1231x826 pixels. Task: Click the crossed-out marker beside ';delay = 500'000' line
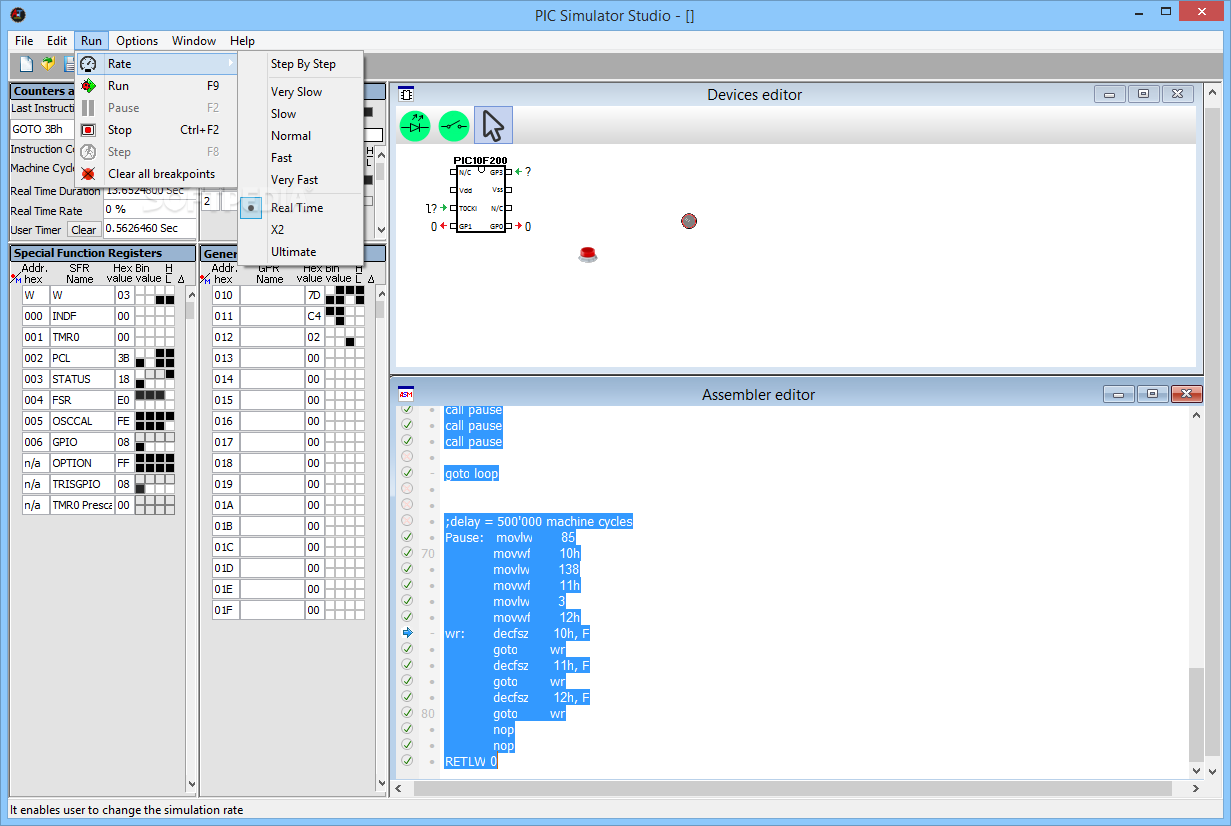point(407,521)
